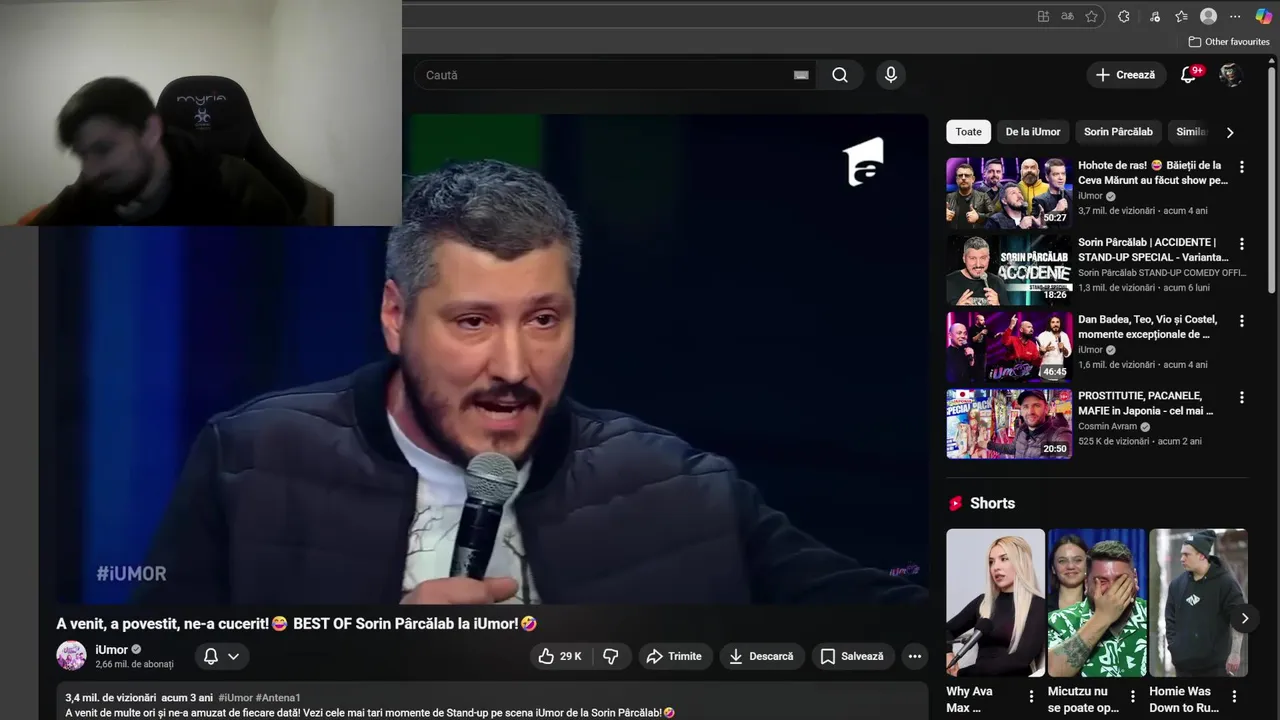Like the video with 29 K thumbs up
Image resolution: width=1280 pixels, height=720 pixels.
pyautogui.click(x=561, y=656)
